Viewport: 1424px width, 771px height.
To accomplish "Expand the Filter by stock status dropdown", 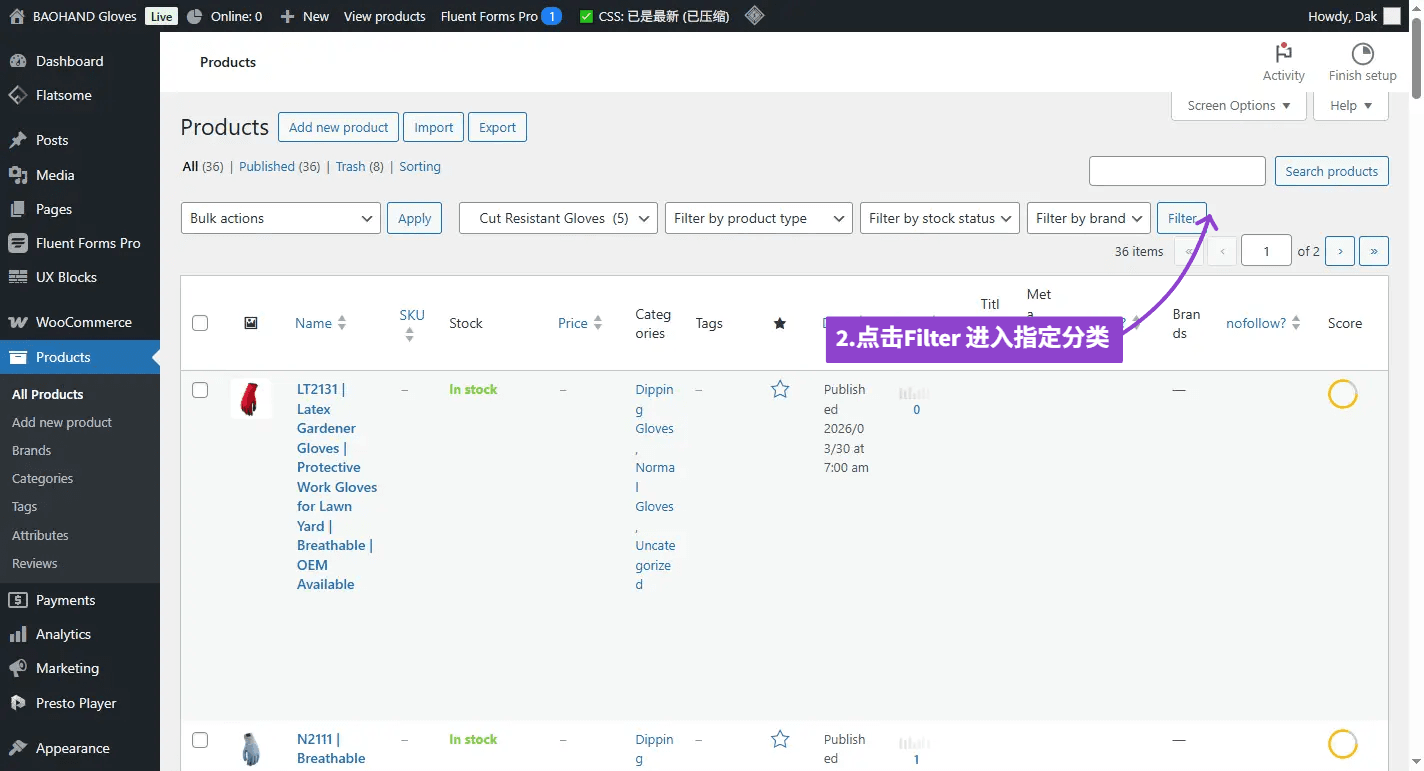I will pyautogui.click(x=939, y=218).
